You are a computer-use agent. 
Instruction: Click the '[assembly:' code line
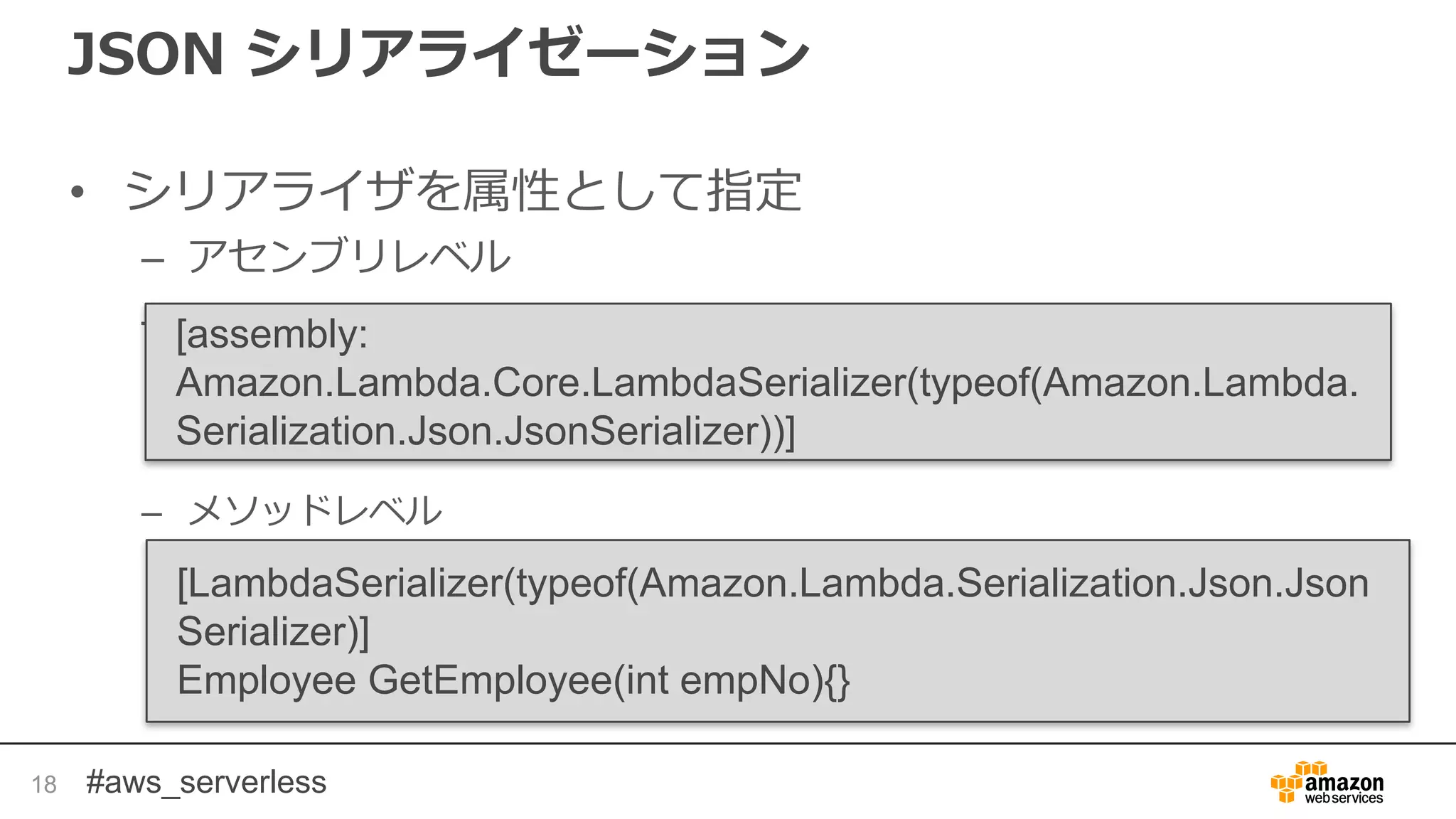click(x=272, y=334)
